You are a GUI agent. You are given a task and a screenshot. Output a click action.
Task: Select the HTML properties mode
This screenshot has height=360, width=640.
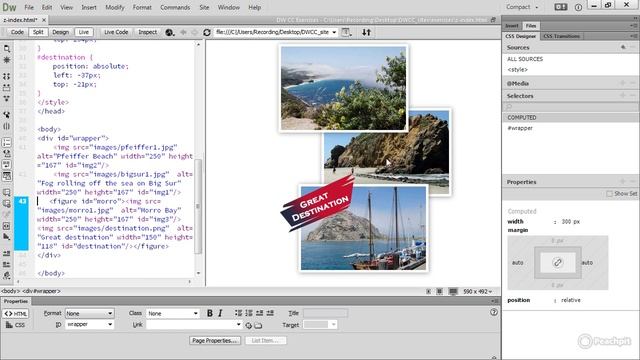coord(16,313)
